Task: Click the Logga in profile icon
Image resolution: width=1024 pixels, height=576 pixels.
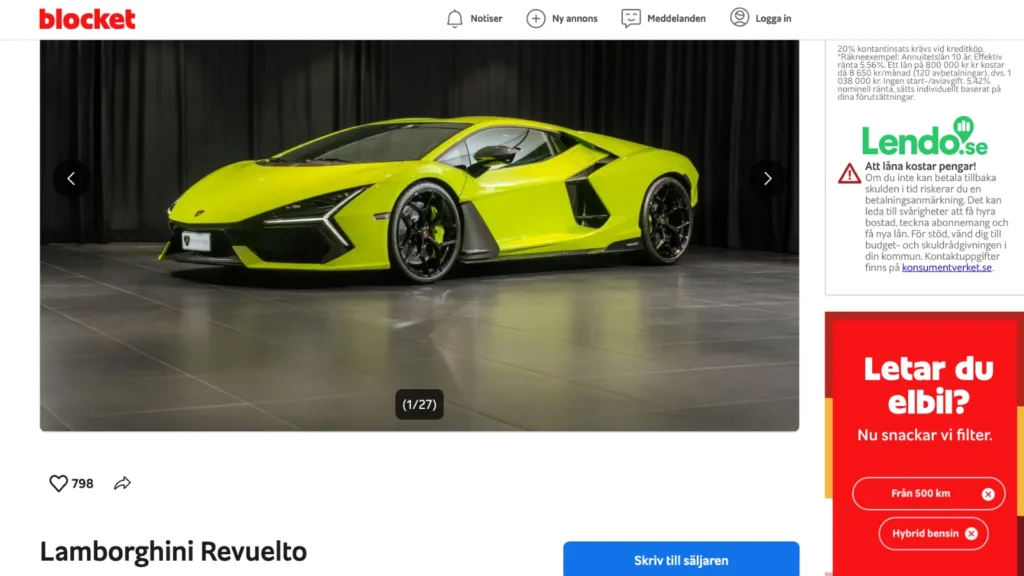Action: [739, 18]
